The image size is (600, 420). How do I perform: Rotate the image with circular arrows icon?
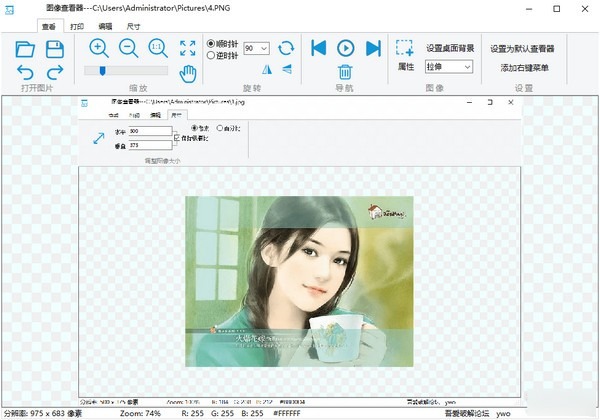(286, 48)
